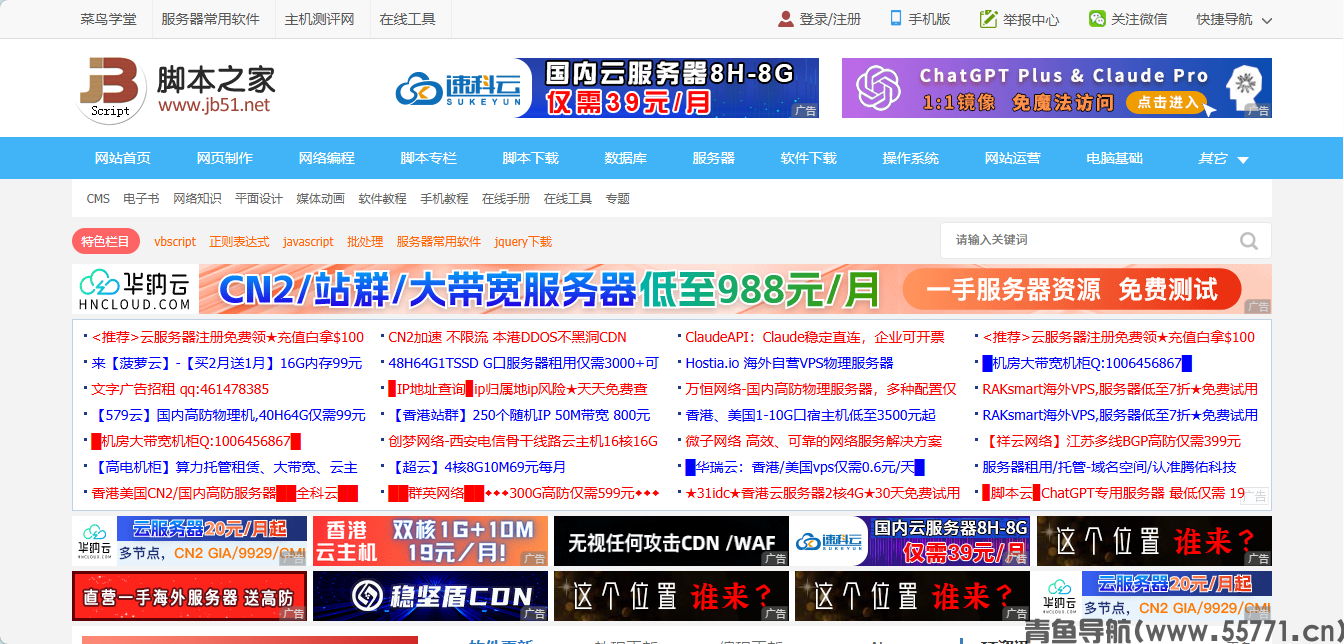
Task: Open the 网站运营 nav item
Action: (x=1013, y=158)
